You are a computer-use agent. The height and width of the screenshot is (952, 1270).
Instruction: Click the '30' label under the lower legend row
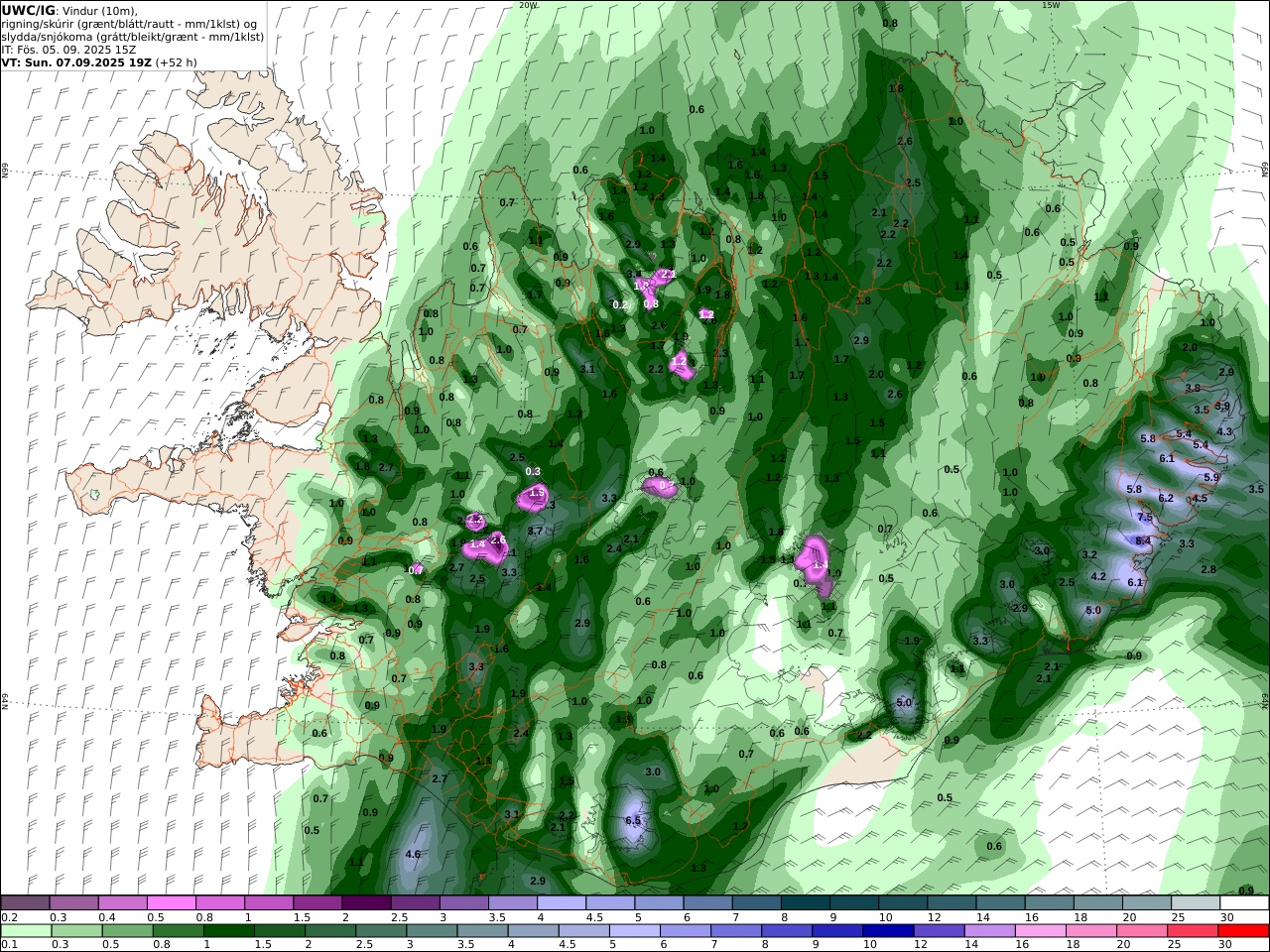(1226, 945)
